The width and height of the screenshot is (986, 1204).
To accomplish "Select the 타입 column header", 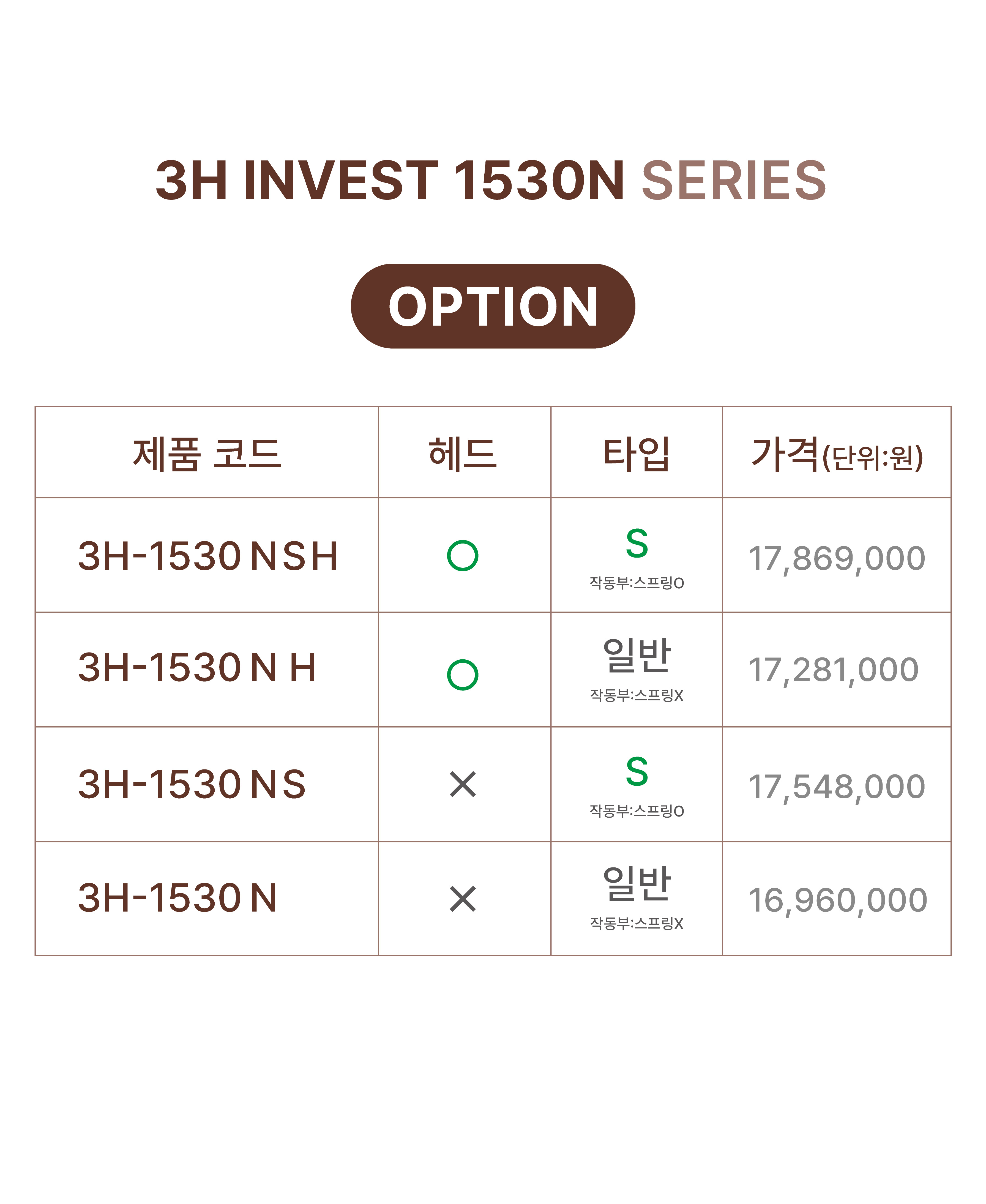I will click(x=636, y=454).
